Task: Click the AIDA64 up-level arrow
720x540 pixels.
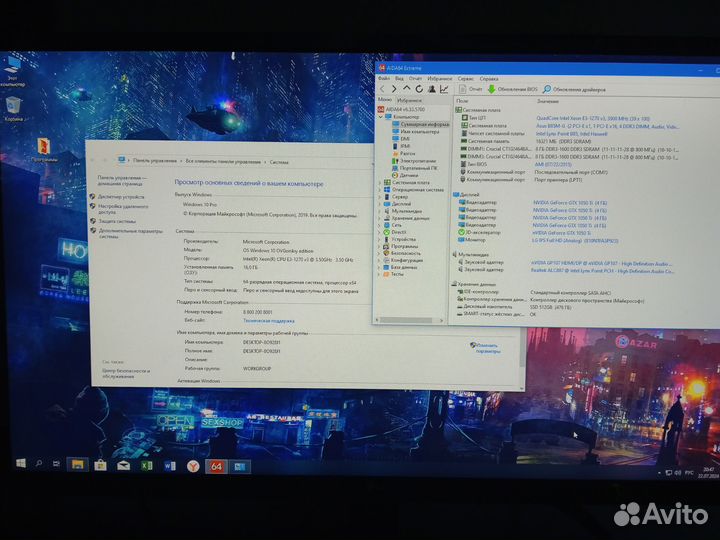Action: click(x=406, y=89)
